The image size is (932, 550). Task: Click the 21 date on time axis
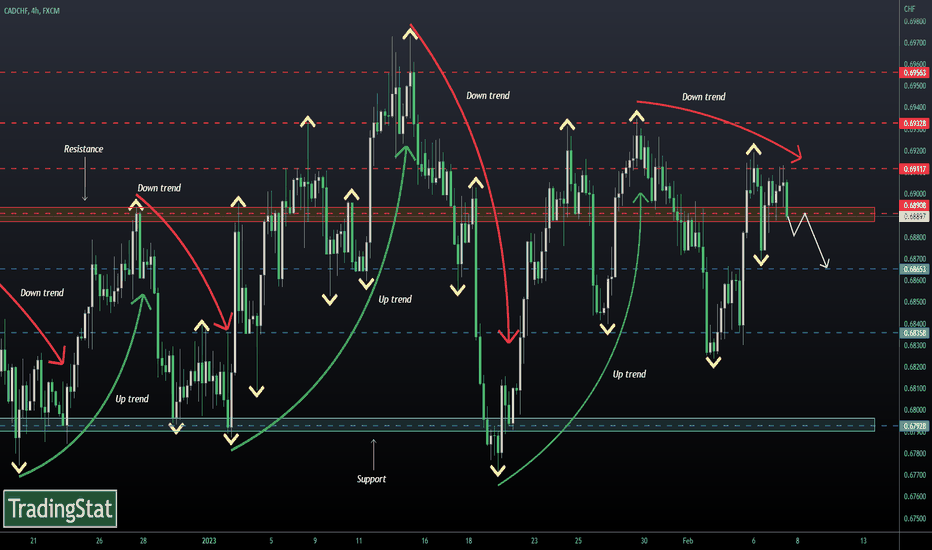33,541
